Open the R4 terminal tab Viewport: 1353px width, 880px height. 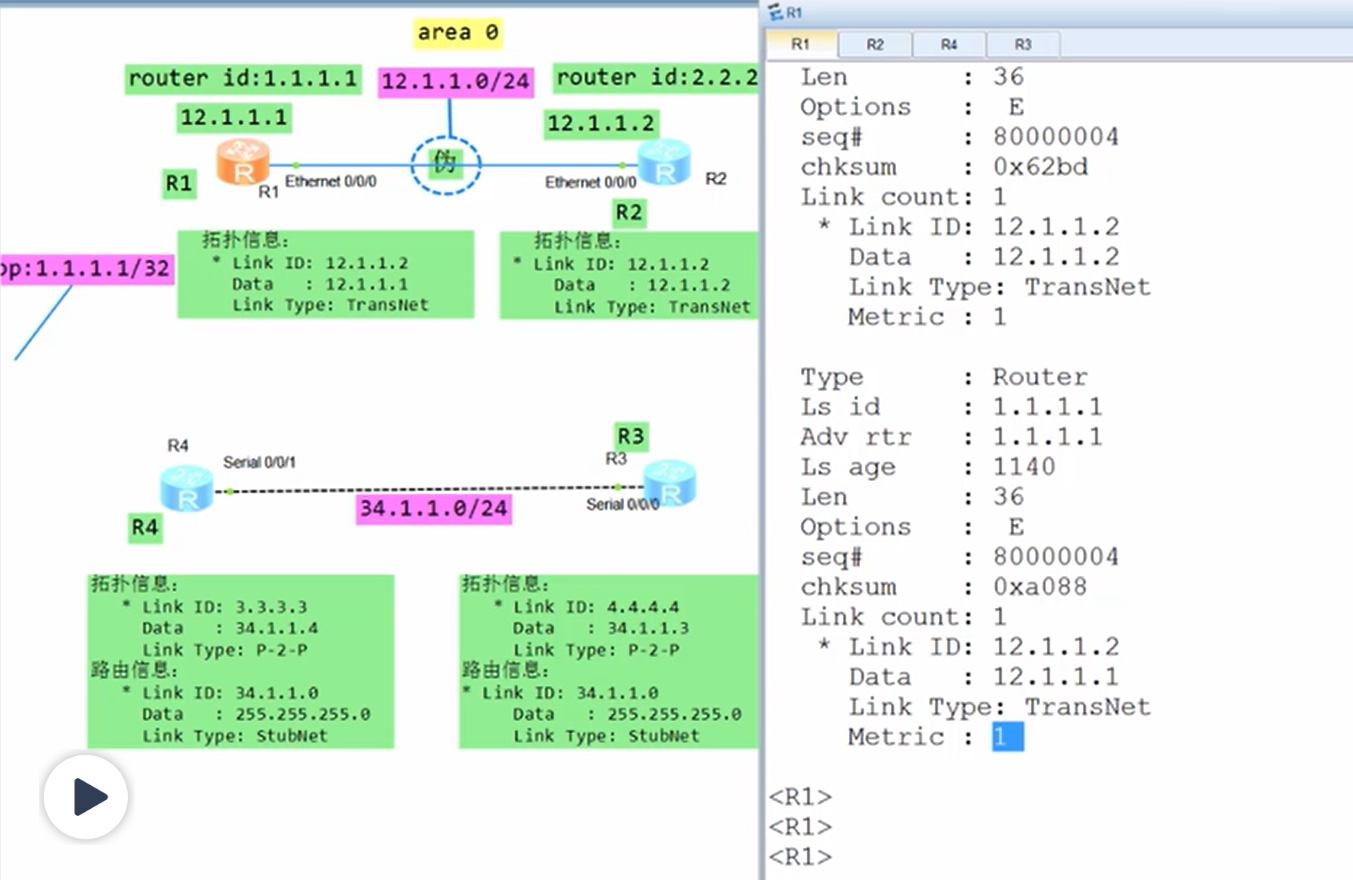(949, 45)
